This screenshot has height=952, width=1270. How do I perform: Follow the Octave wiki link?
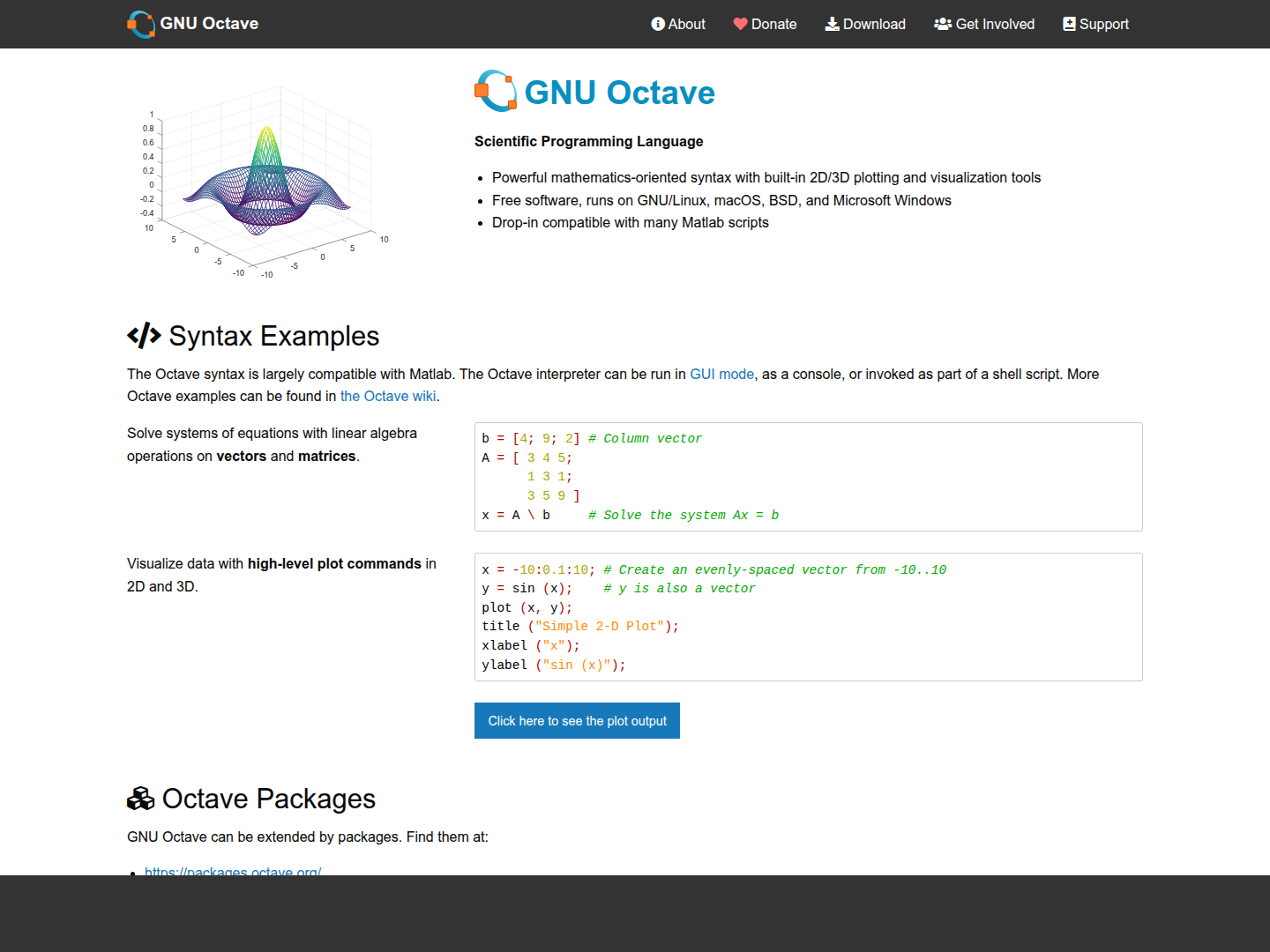pyautogui.click(x=388, y=396)
